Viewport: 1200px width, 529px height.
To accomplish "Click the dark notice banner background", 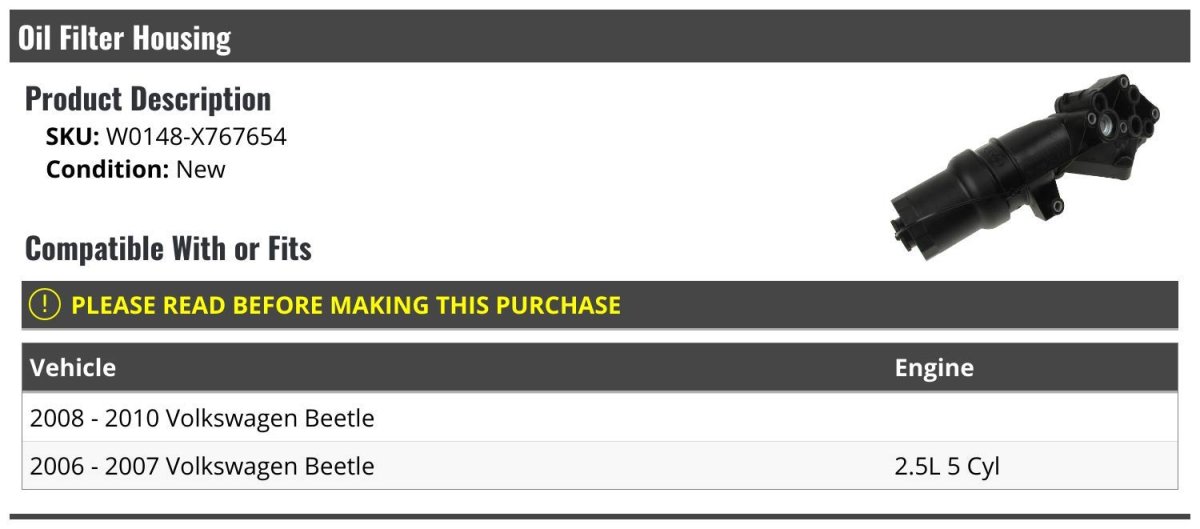I will [x=900, y=305].
